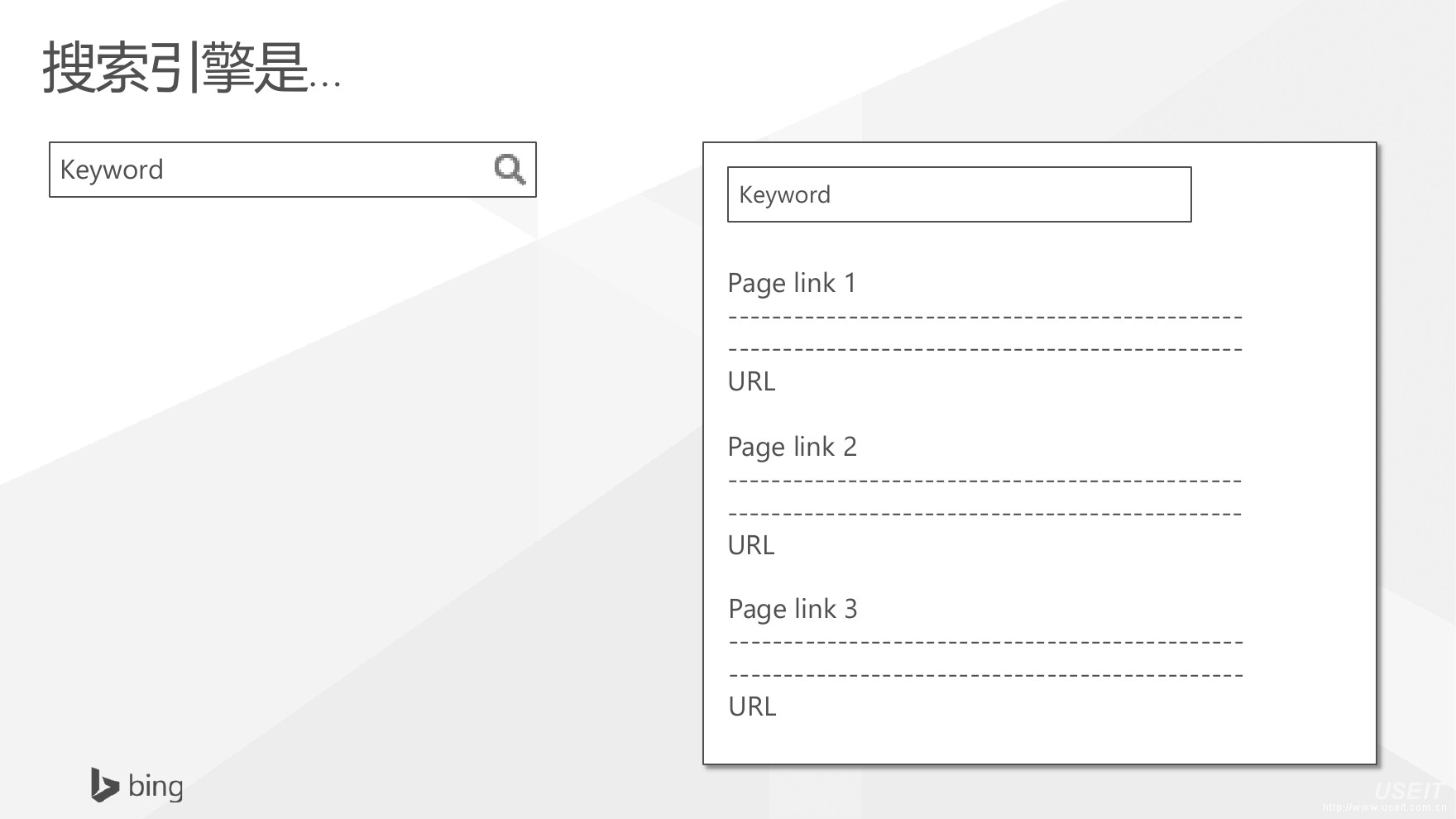The width and height of the screenshot is (1456, 819).
Task: Select the slide title '搜索引擎是...'
Action: (x=191, y=68)
